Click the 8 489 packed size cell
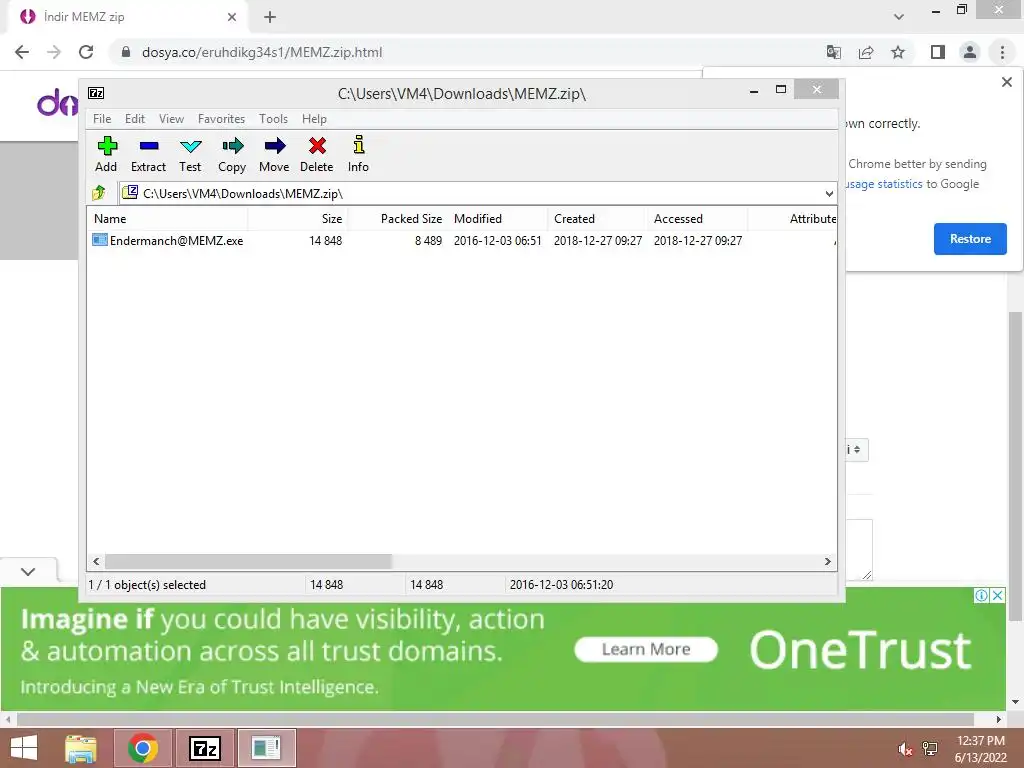Viewport: 1024px width, 768px height. (428, 240)
